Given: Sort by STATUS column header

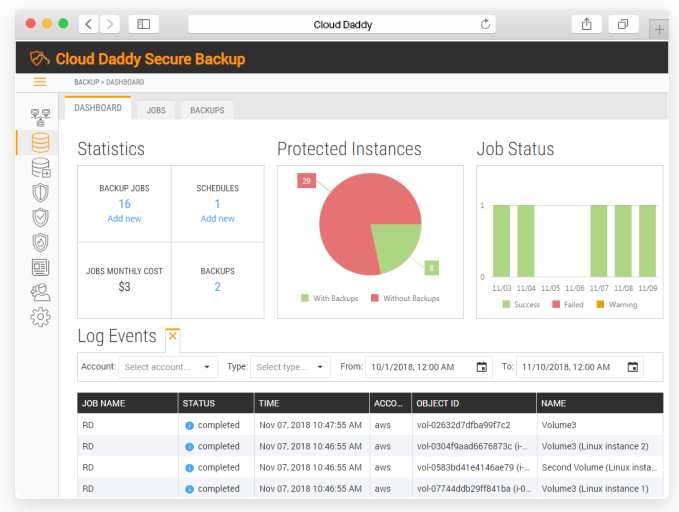Looking at the screenshot, I should click(216, 403).
